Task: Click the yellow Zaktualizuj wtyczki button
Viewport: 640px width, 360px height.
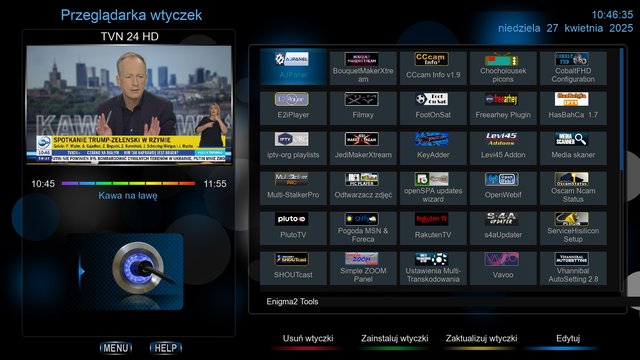Action: coord(481,341)
